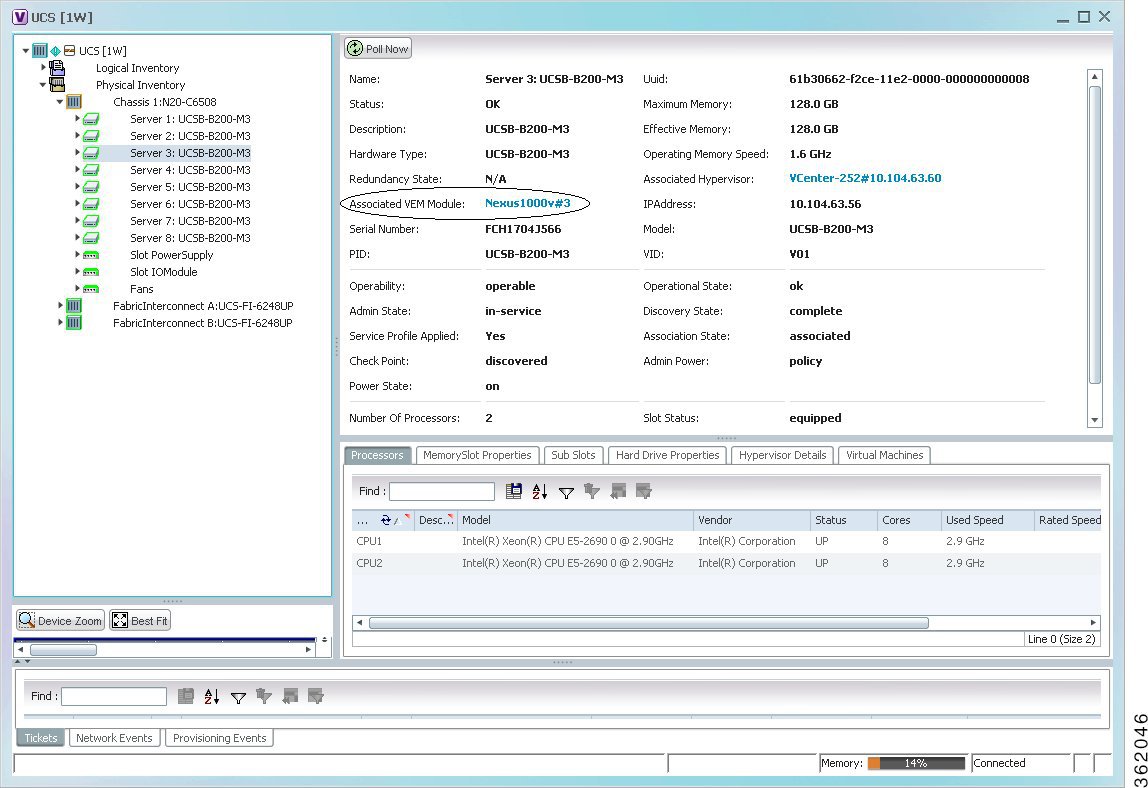Click the Best Fit icon
Viewport: 1148px width, 788px height.
[120, 620]
